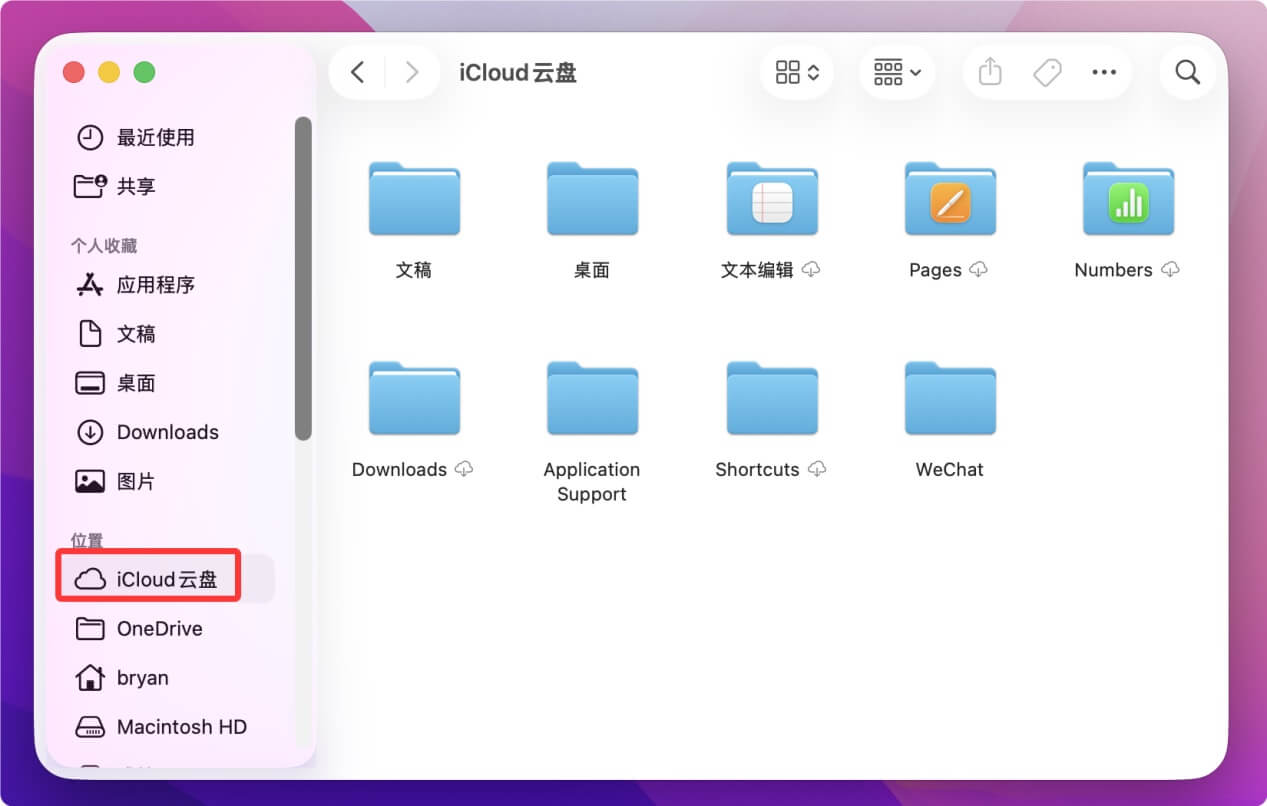
Task: Open the WeChat folder
Action: [x=949, y=398]
